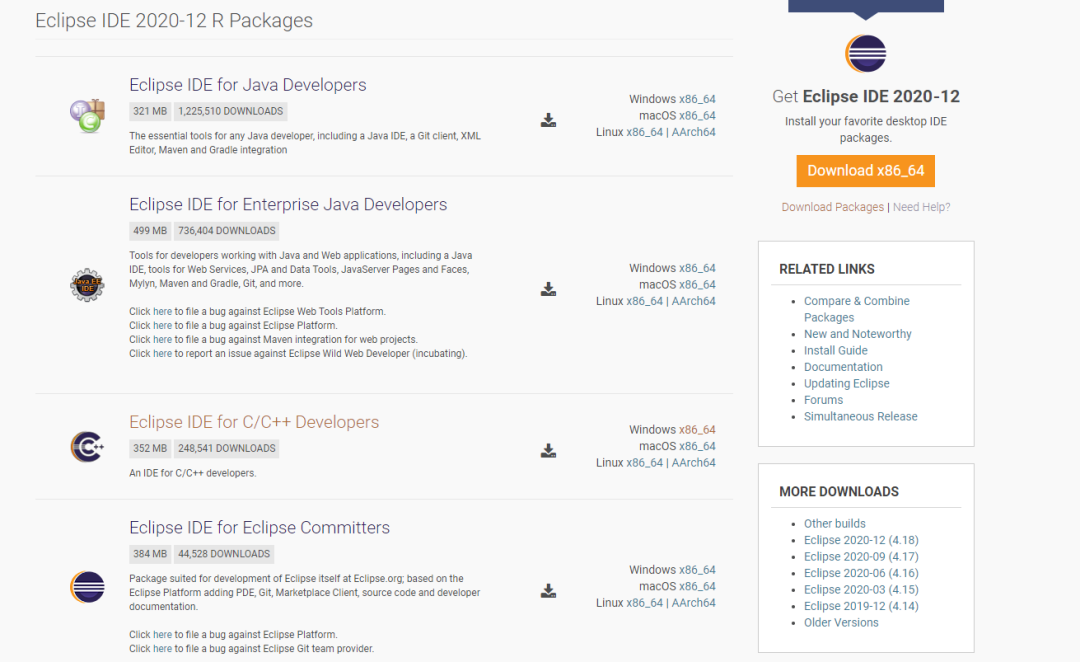Viewport: 1080px width, 662px height.
Task: Click 'here' to file Web Tools Platform bug
Action: tap(163, 311)
